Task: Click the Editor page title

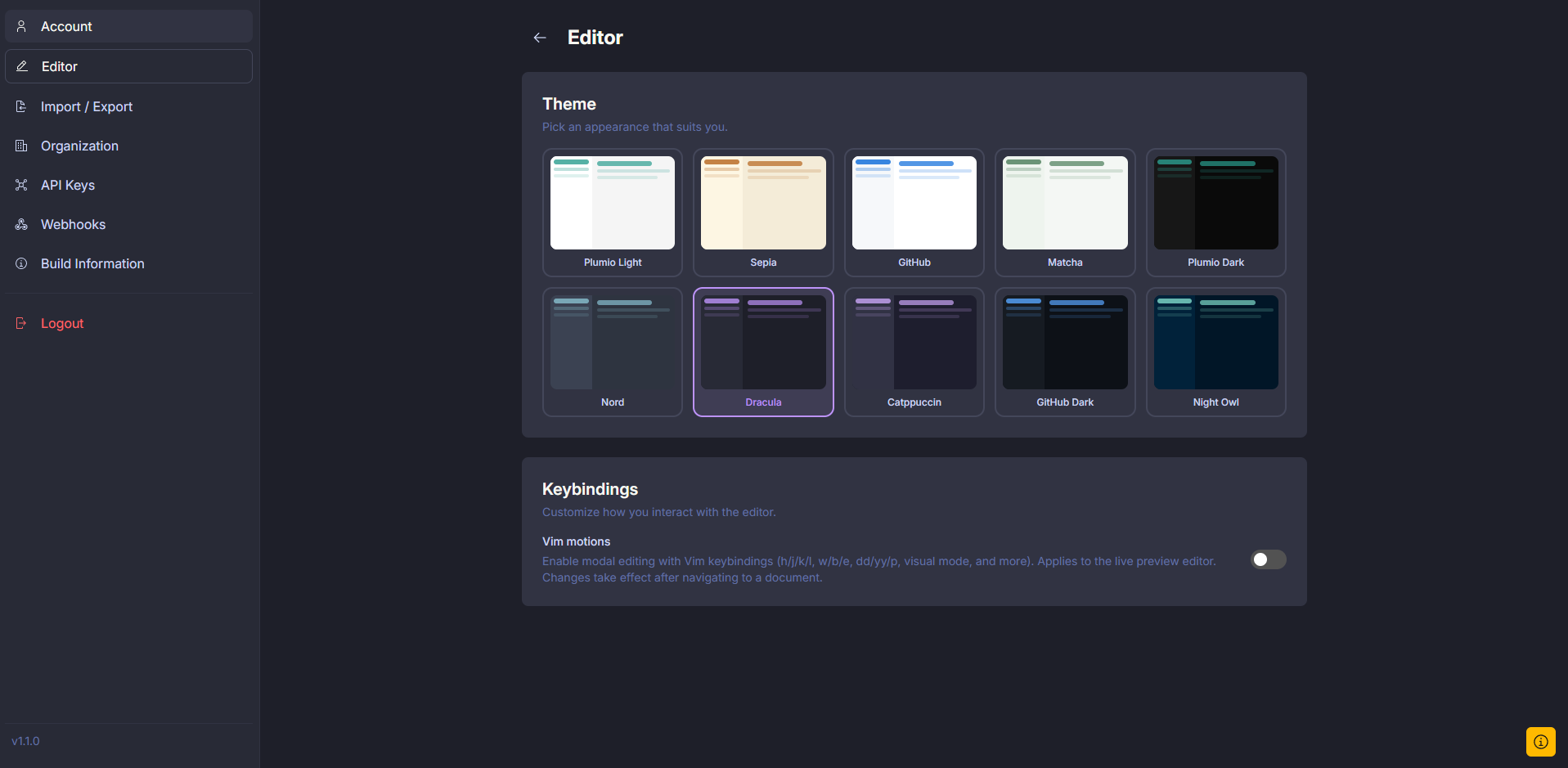Action: pyautogui.click(x=595, y=38)
